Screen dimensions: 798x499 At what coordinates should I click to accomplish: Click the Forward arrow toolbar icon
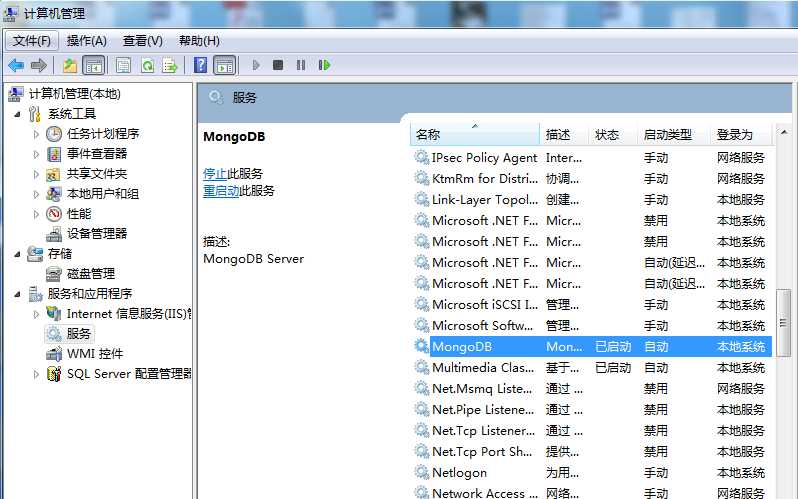pos(38,65)
